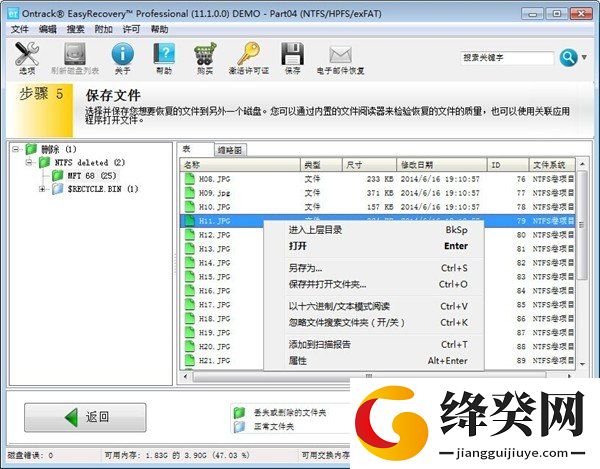Viewport: 600px width, 469px height.
Task: Open the 文件 menu
Action: 20,29
